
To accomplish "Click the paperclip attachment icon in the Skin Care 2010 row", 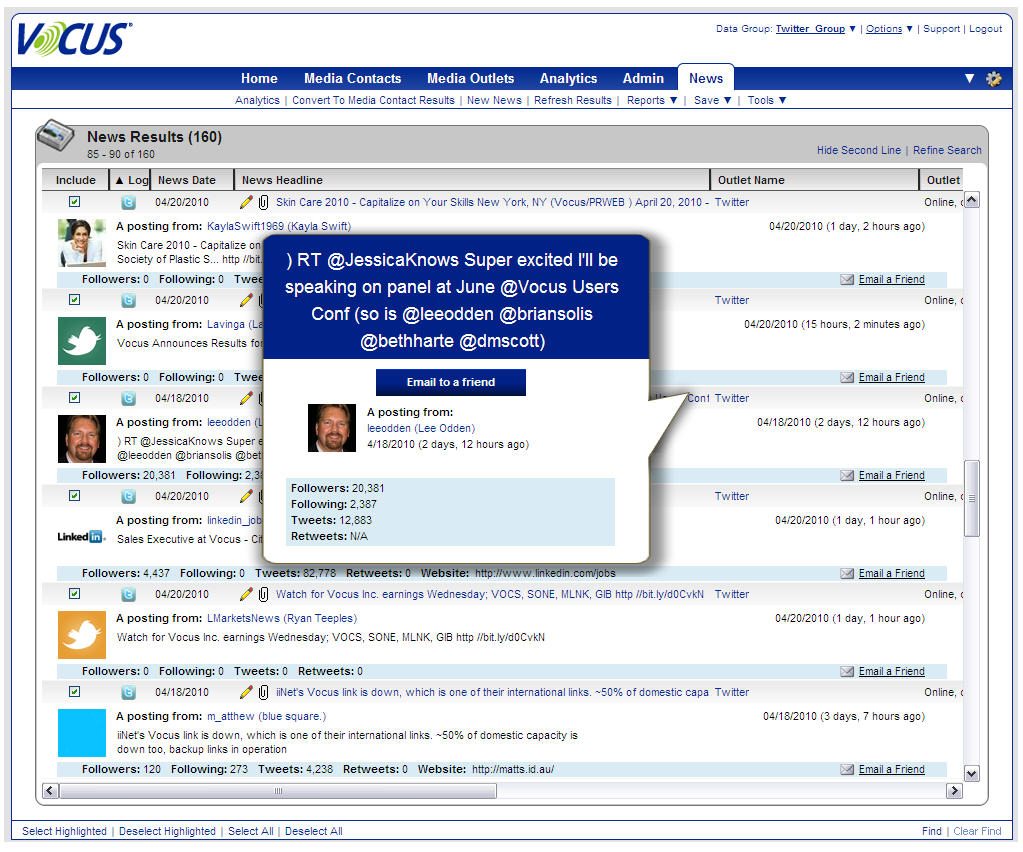I will (263, 202).
